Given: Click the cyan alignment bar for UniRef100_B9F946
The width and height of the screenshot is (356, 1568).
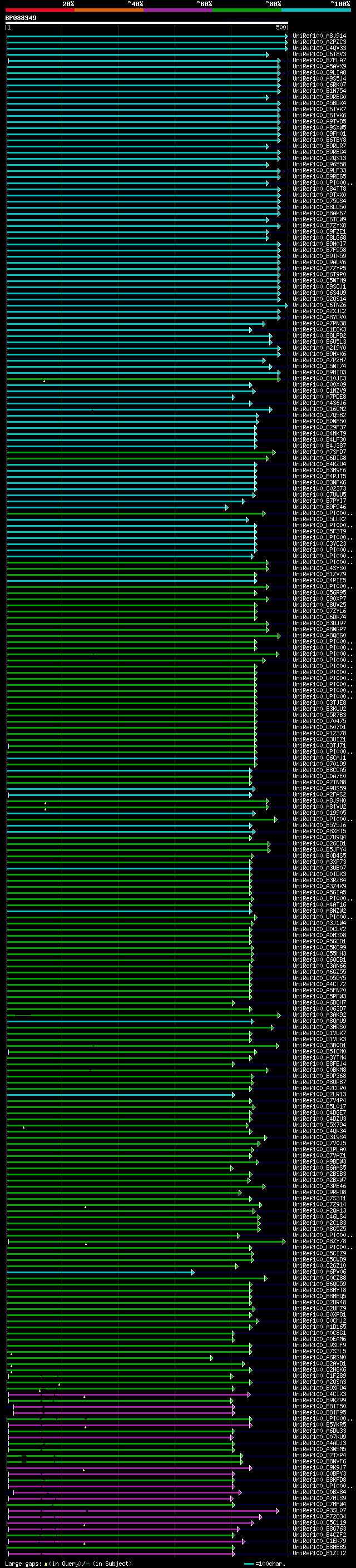Looking at the screenshot, I should coord(117,507).
